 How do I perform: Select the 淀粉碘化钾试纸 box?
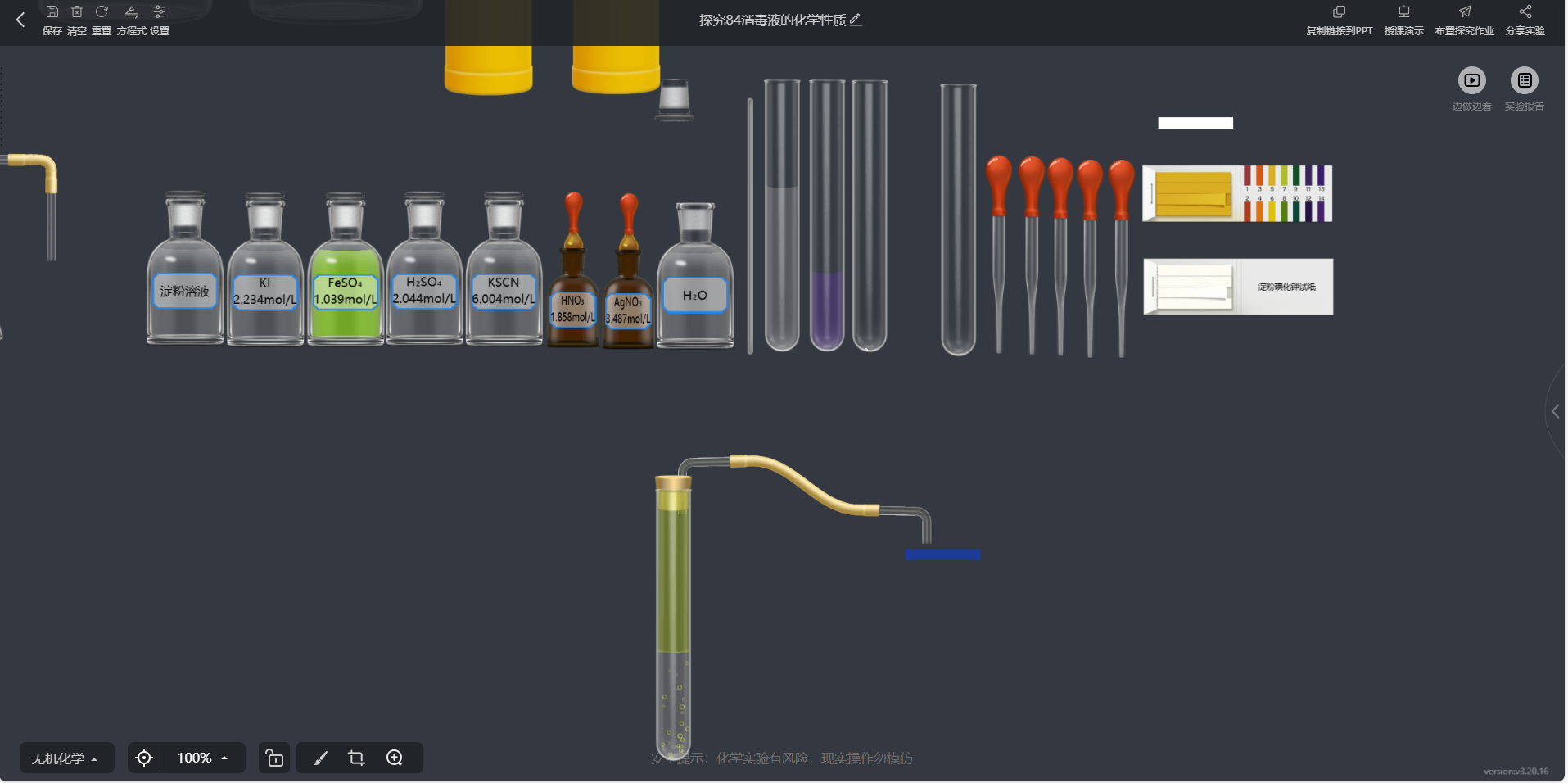point(1238,287)
